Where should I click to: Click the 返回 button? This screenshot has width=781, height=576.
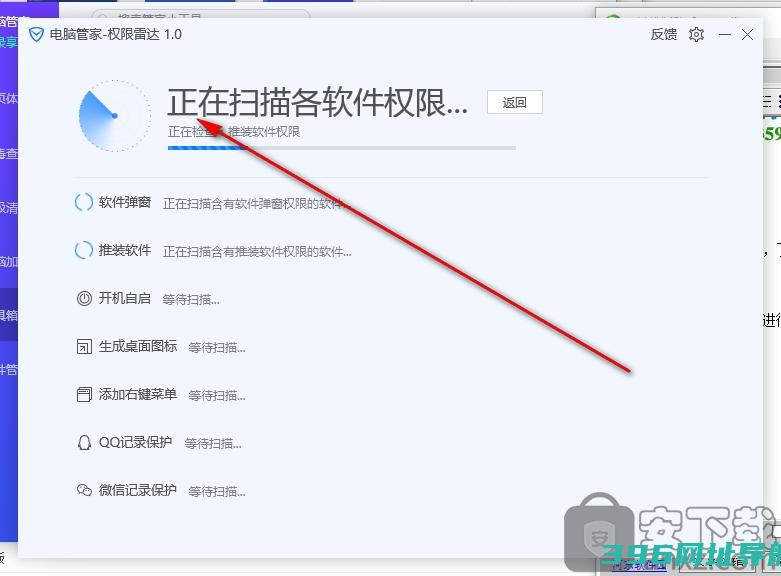[x=515, y=102]
